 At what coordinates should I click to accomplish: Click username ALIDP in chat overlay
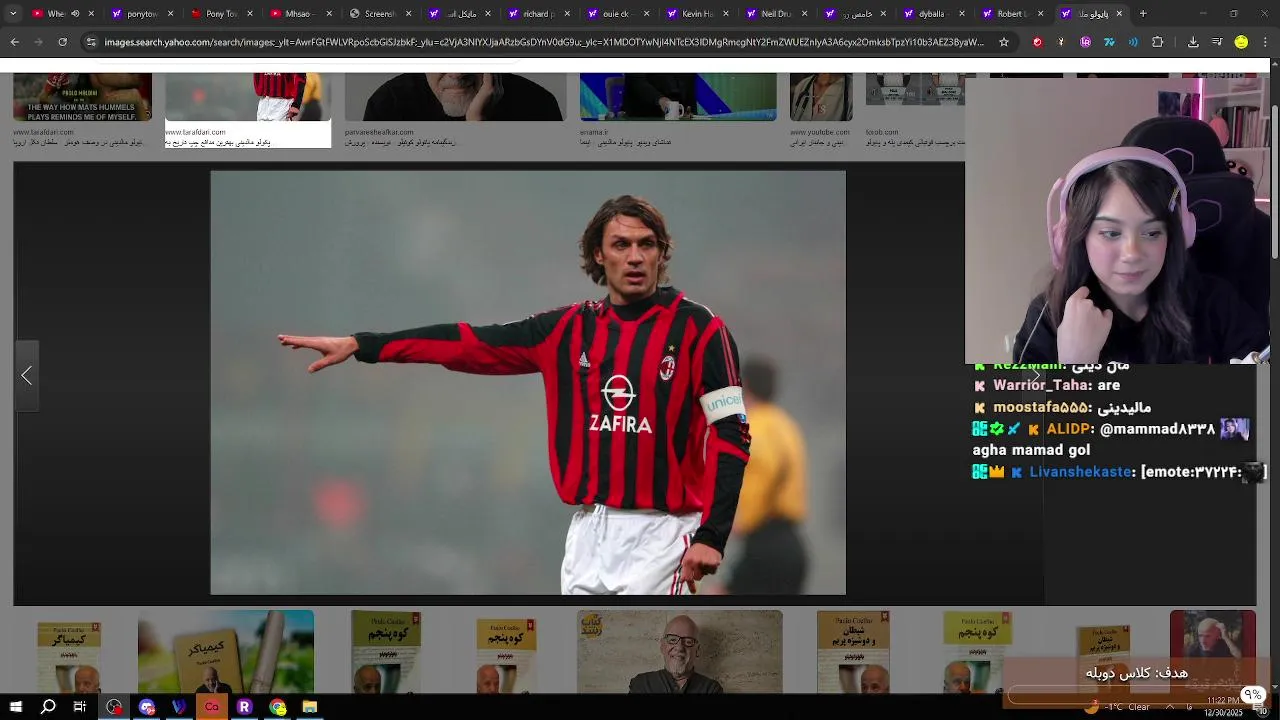point(1068,429)
